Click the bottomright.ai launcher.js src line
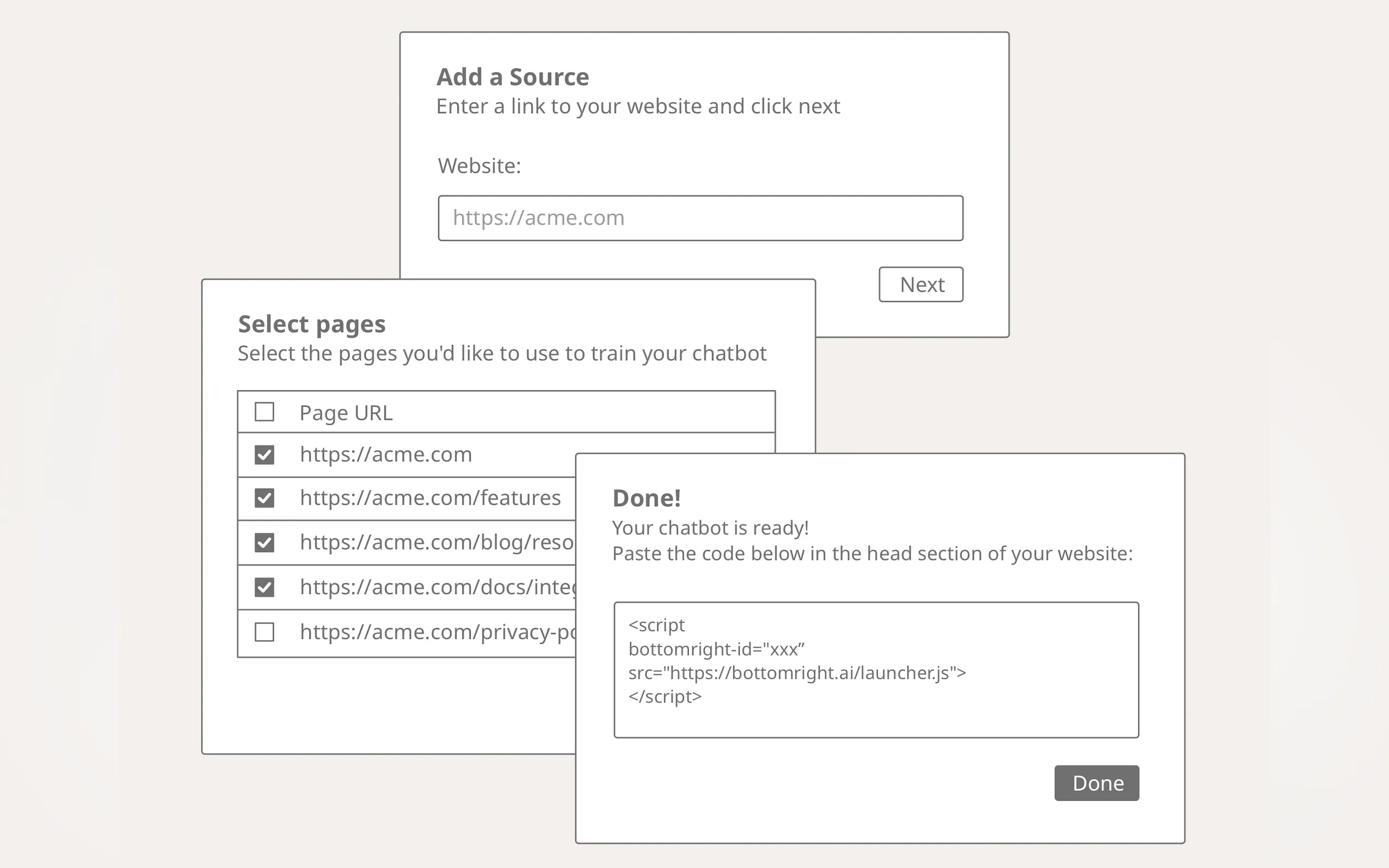 pos(796,673)
